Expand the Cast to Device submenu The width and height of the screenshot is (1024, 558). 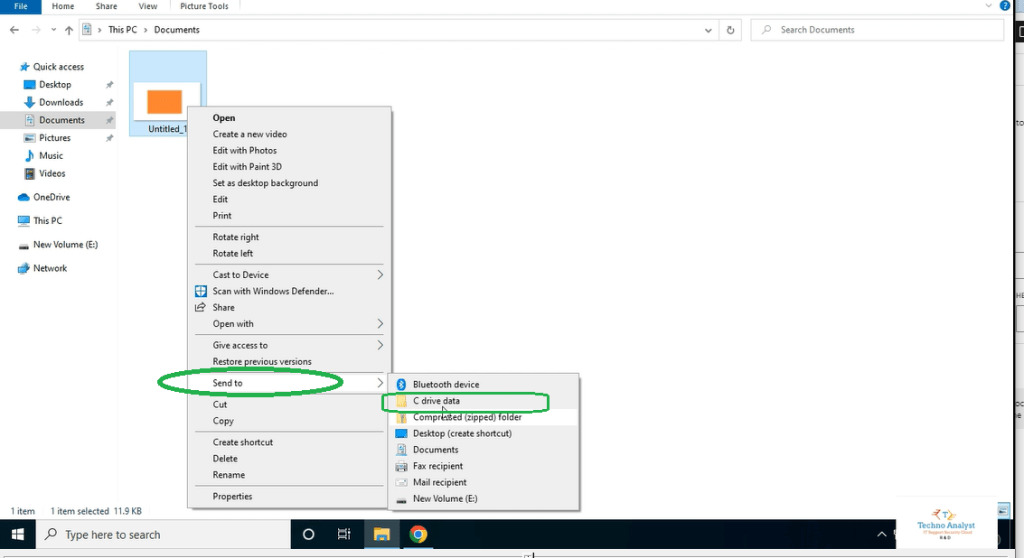(380, 275)
